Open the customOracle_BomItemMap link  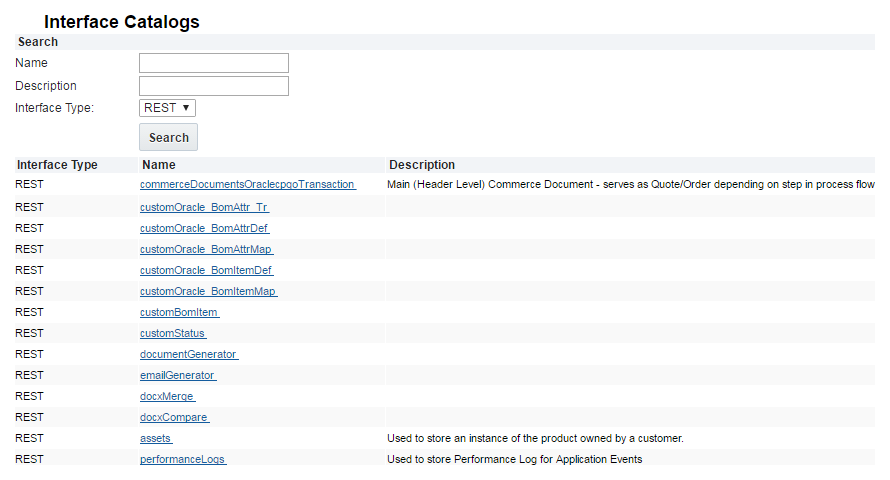pyautogui.click(x=208, y=291)
